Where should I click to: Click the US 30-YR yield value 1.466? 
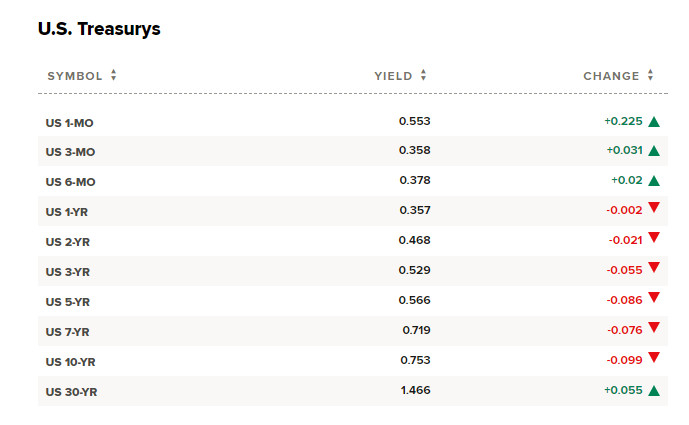414,391
